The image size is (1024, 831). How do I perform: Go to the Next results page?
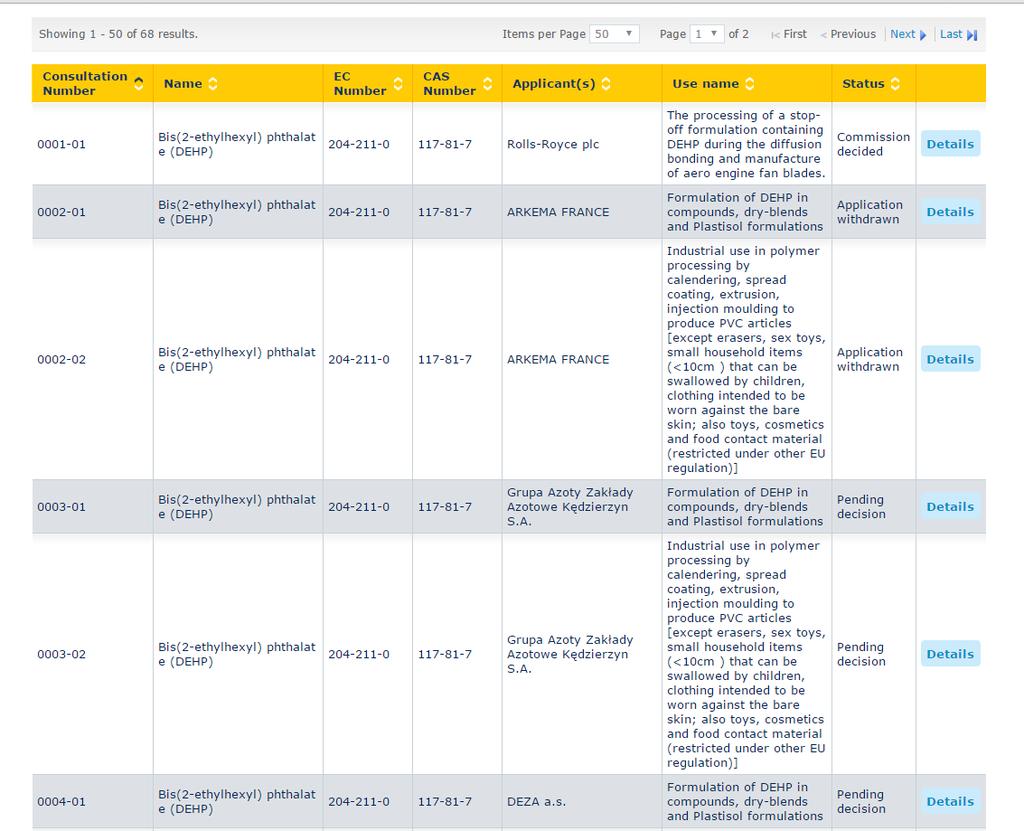tap(908, 35)
